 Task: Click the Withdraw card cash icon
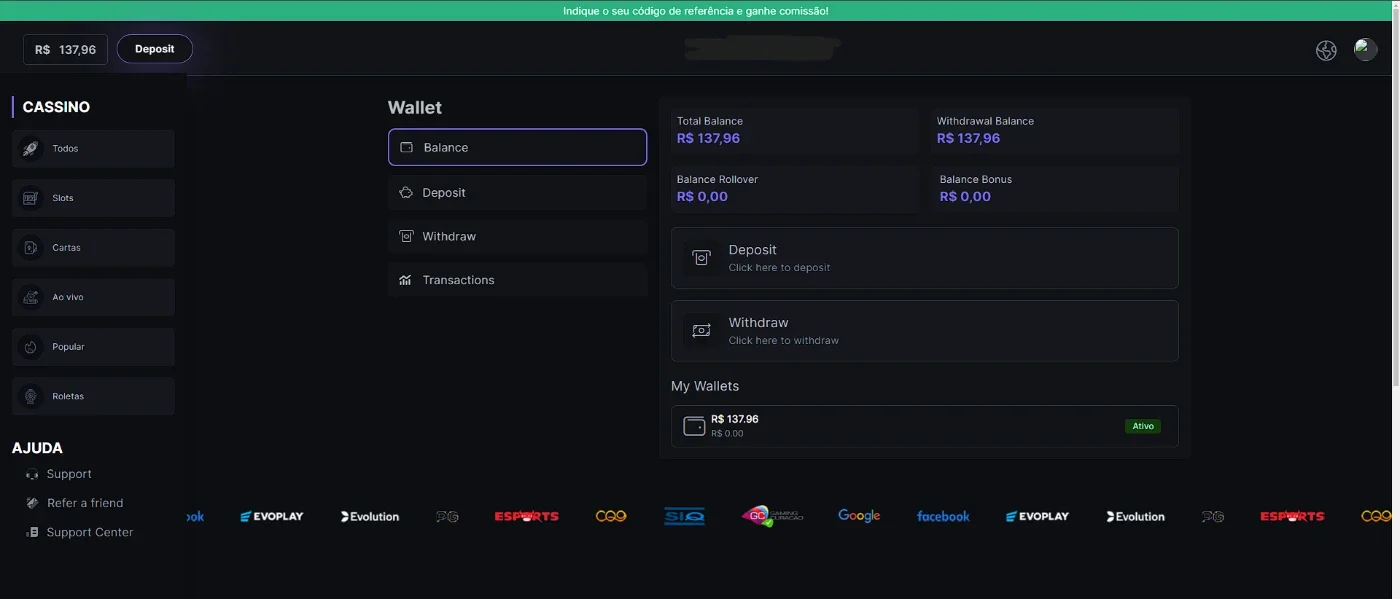[701, 330]
